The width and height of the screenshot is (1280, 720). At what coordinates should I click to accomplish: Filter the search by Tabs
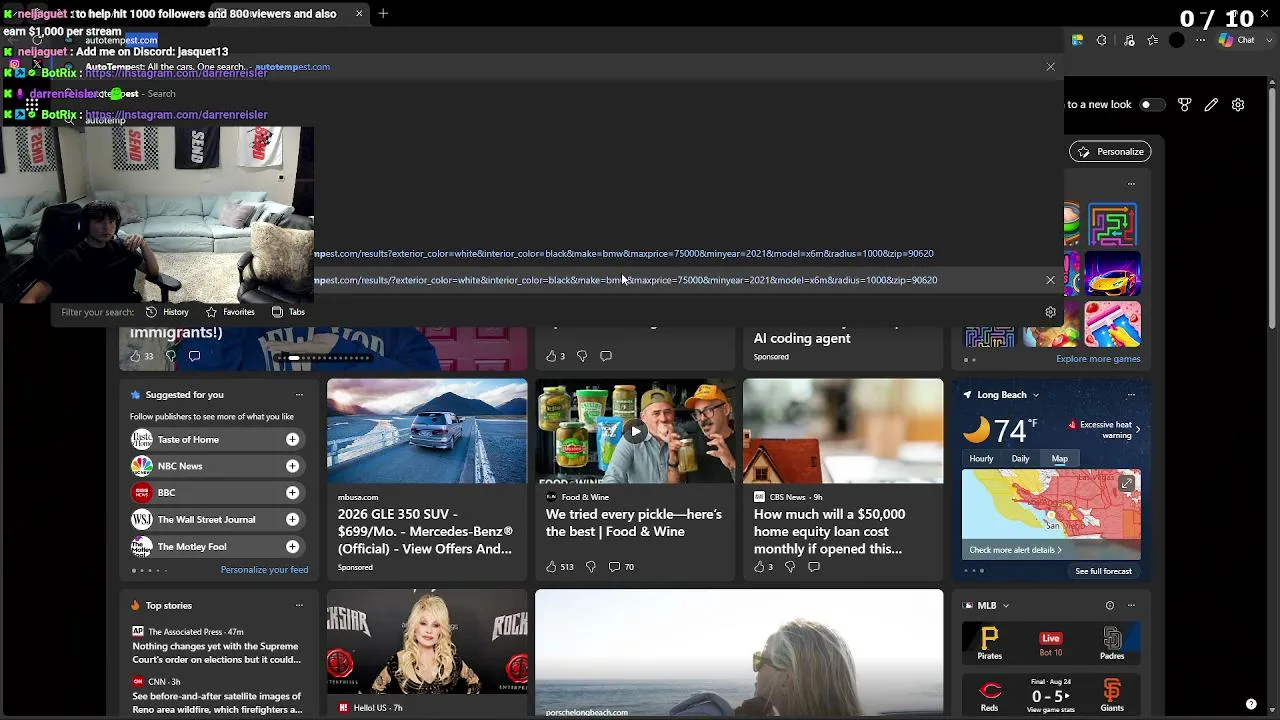[x=288, y=312]
